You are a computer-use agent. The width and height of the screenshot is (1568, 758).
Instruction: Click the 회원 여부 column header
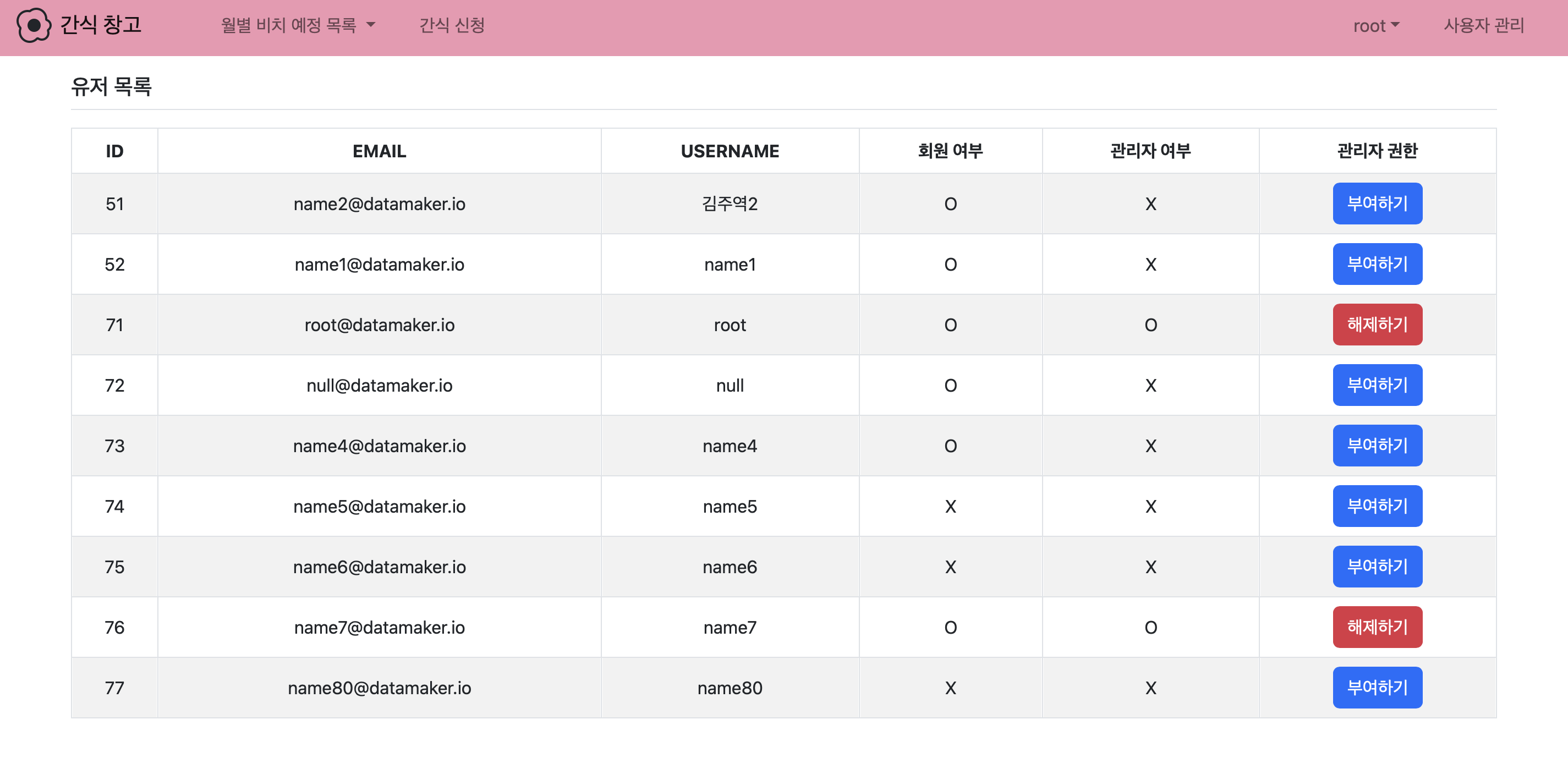tap(950, 151)
